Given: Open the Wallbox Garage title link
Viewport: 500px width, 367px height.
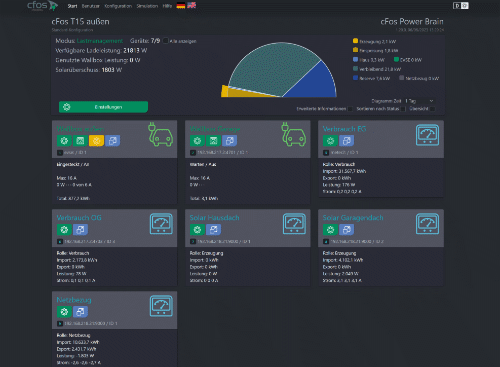Looking at the screenshot, I should [215, 129].
